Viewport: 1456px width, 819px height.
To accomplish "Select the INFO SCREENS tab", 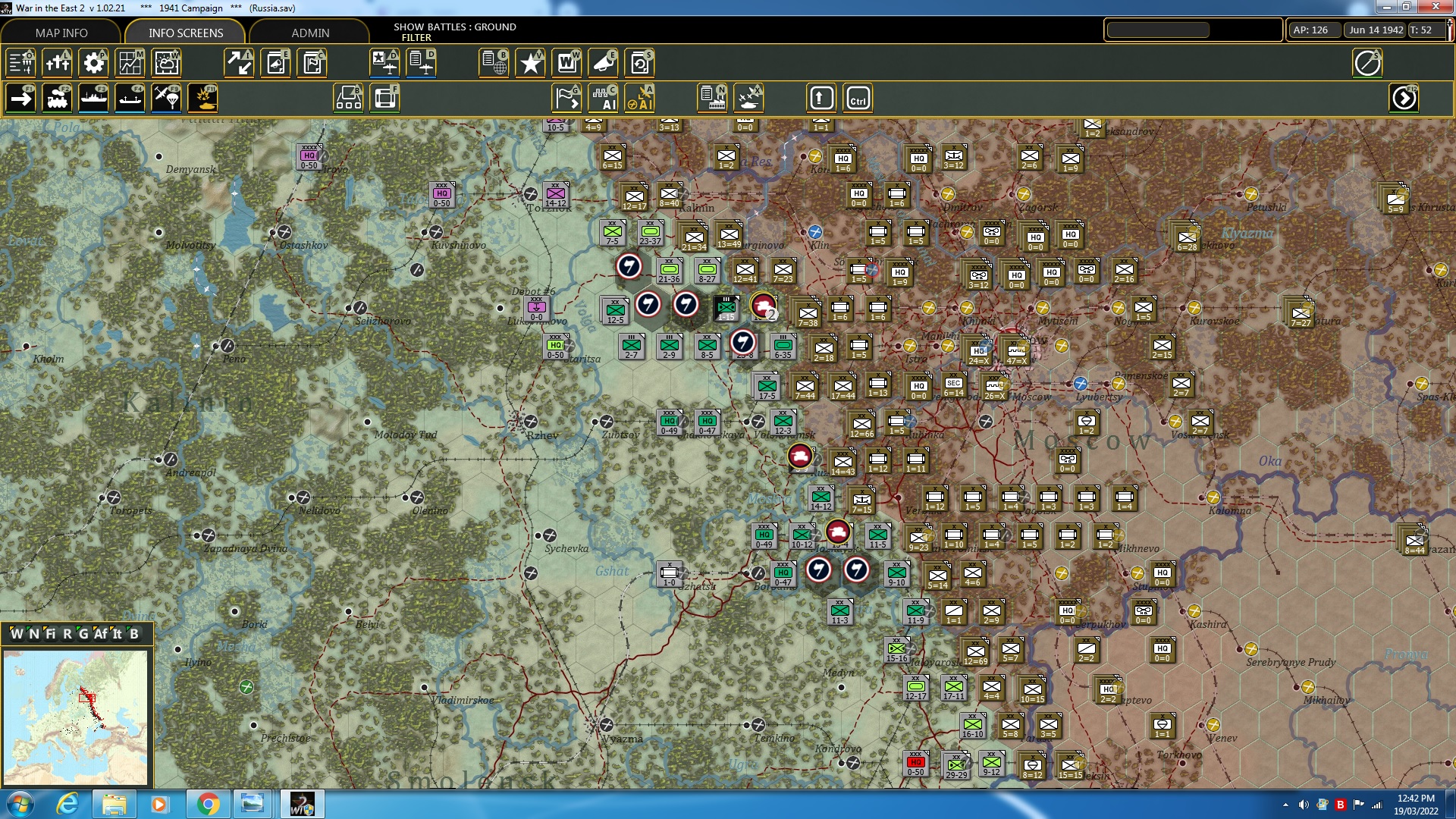I will (186, 33).
